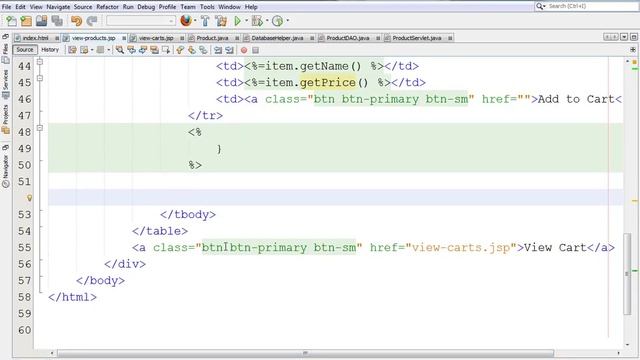Open Profile Project dropdown arrow
This screenshot has width=640, height=360.
287,21
